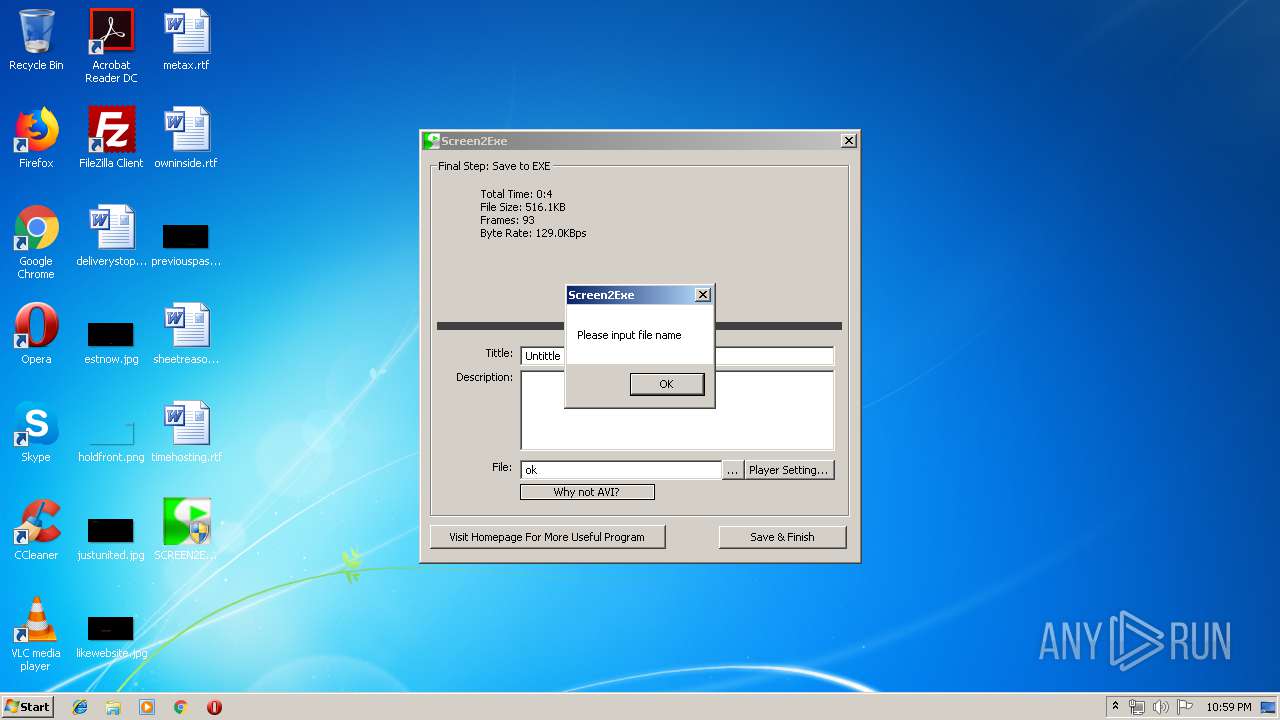Open Action Center flag tray icon

pos(1185,707)
